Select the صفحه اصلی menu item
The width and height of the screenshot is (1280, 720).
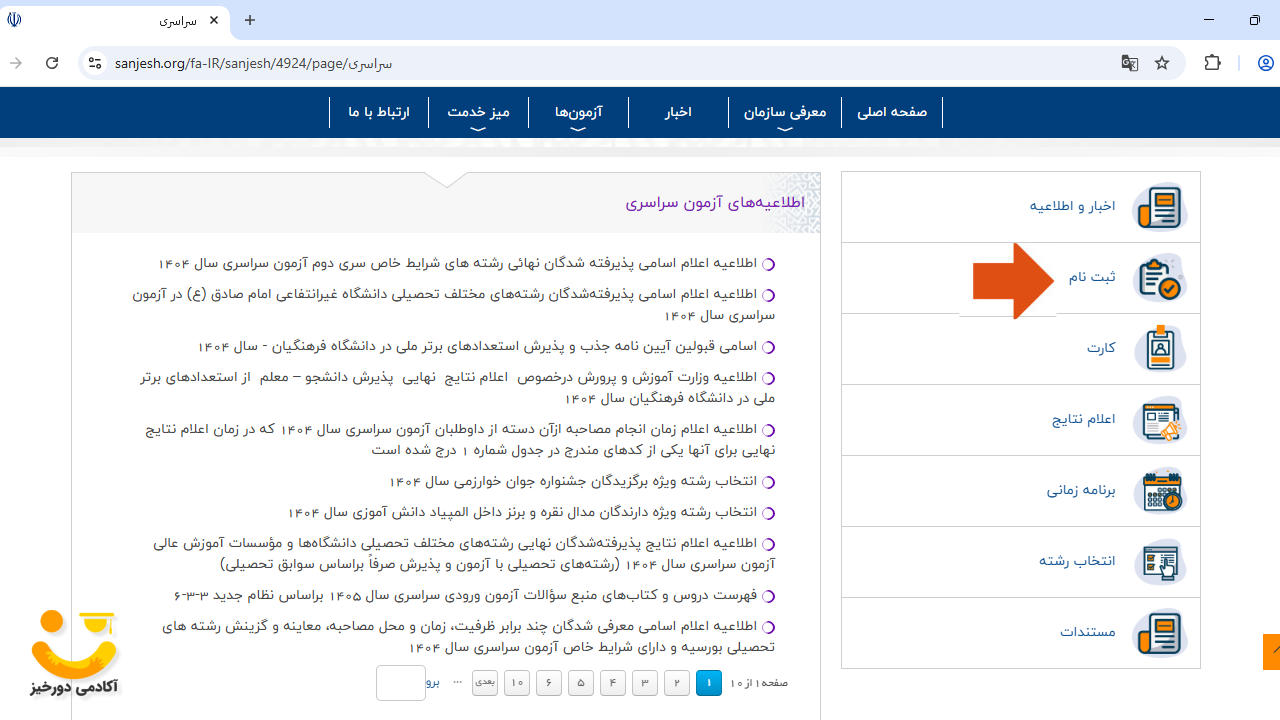[891, 112]
